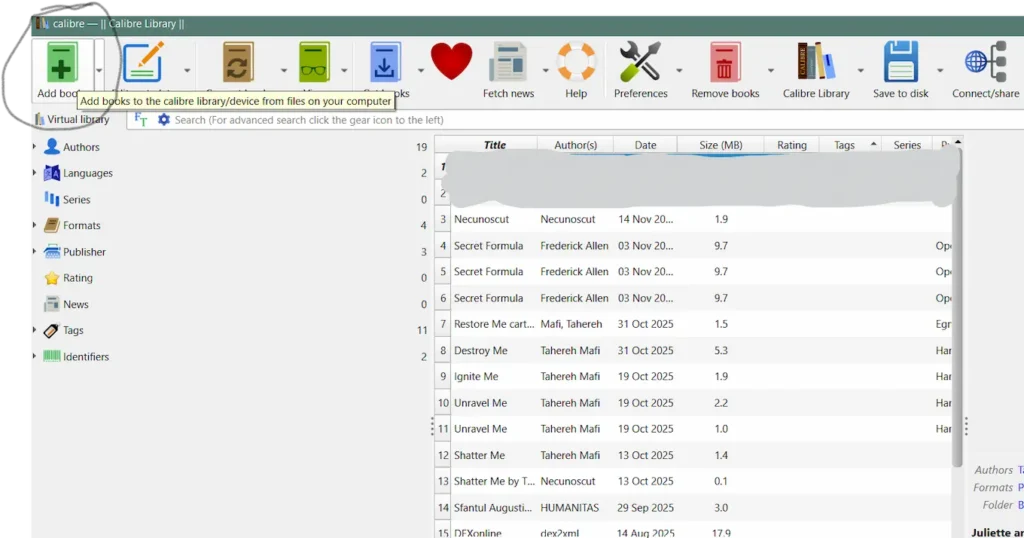Select Rating in the tag browser

(78, 277)
